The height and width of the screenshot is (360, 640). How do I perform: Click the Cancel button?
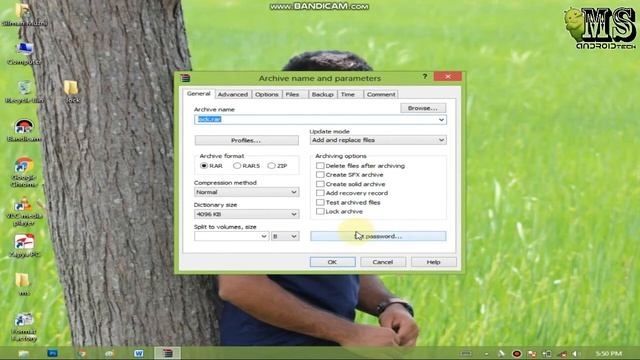tap(383, 262)
